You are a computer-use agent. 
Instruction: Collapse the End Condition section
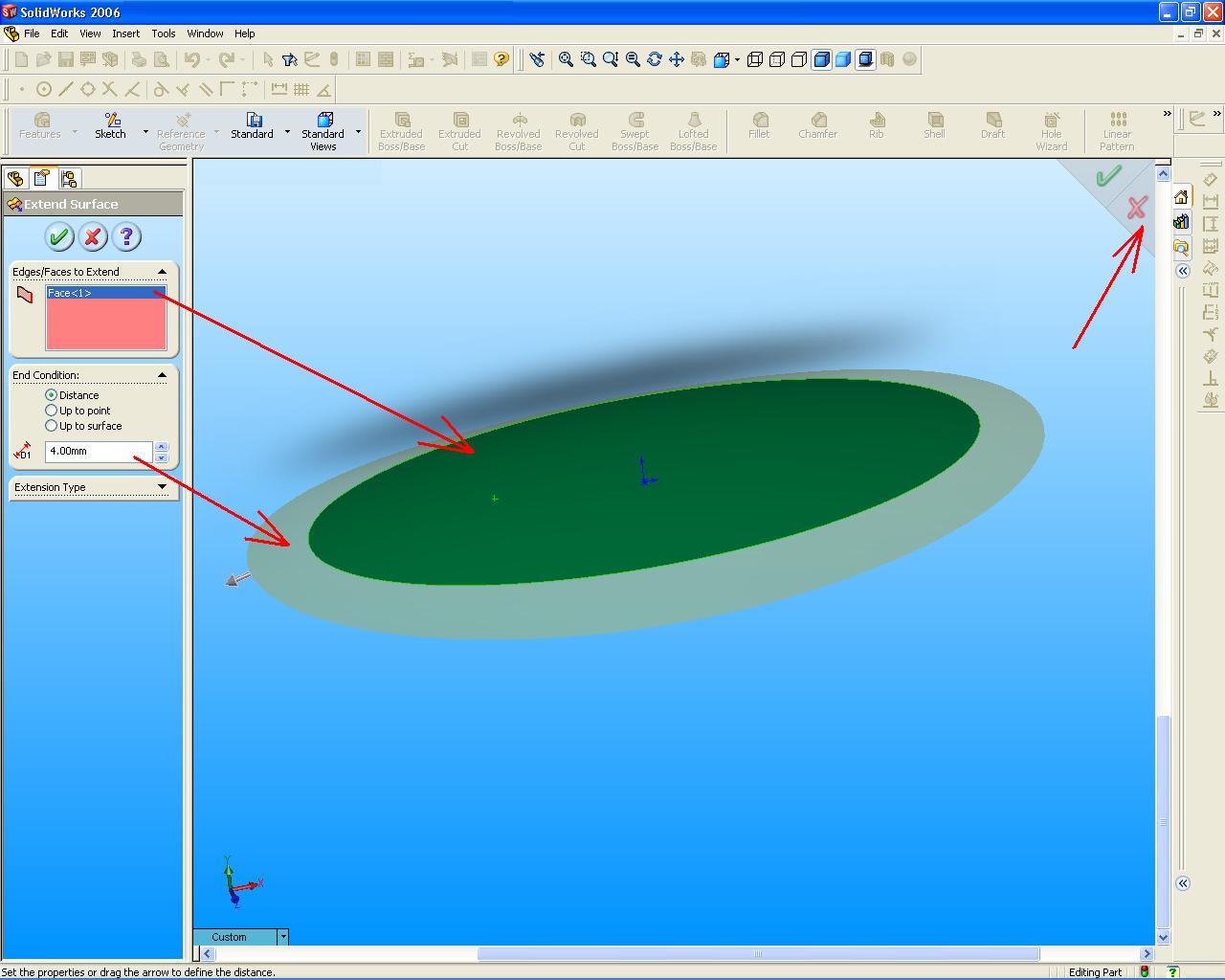[x=161, y=374]
